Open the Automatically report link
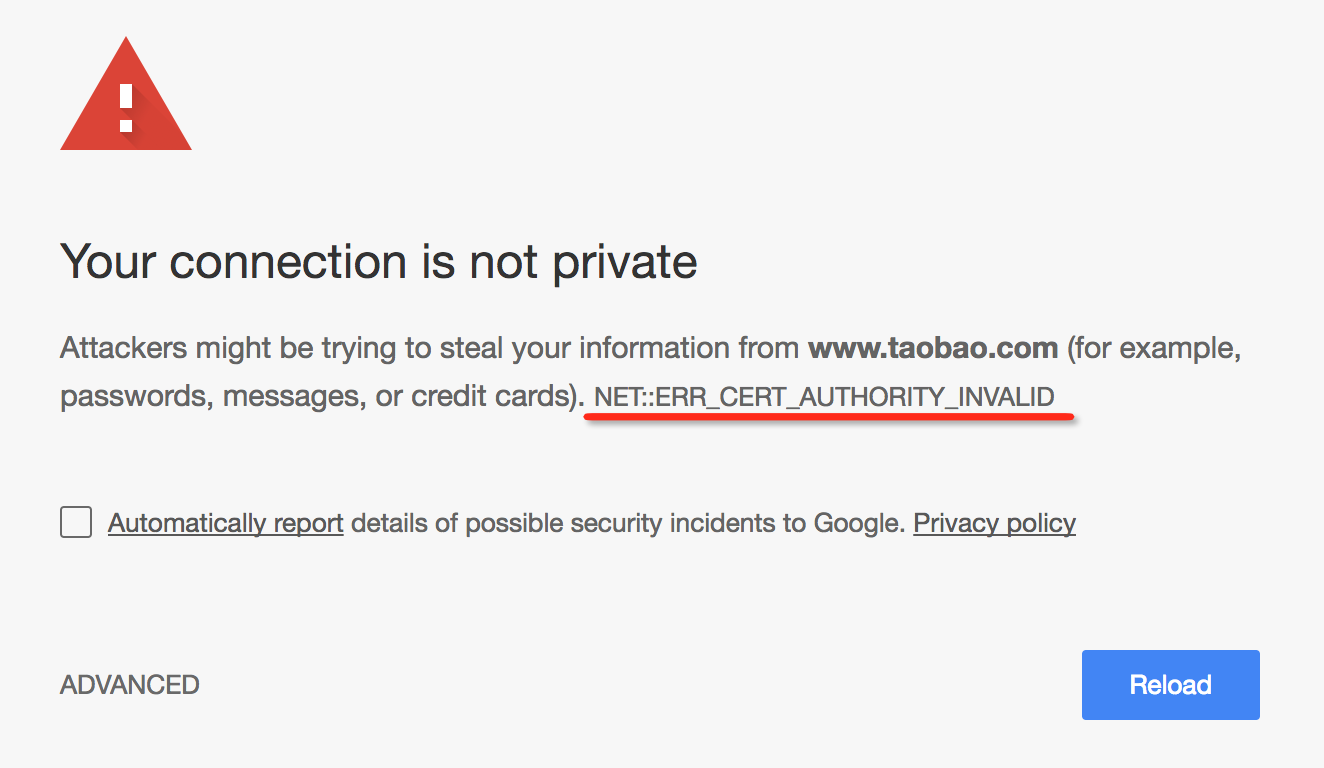The height and width of the screenshot is (768, 1324). 225,523
